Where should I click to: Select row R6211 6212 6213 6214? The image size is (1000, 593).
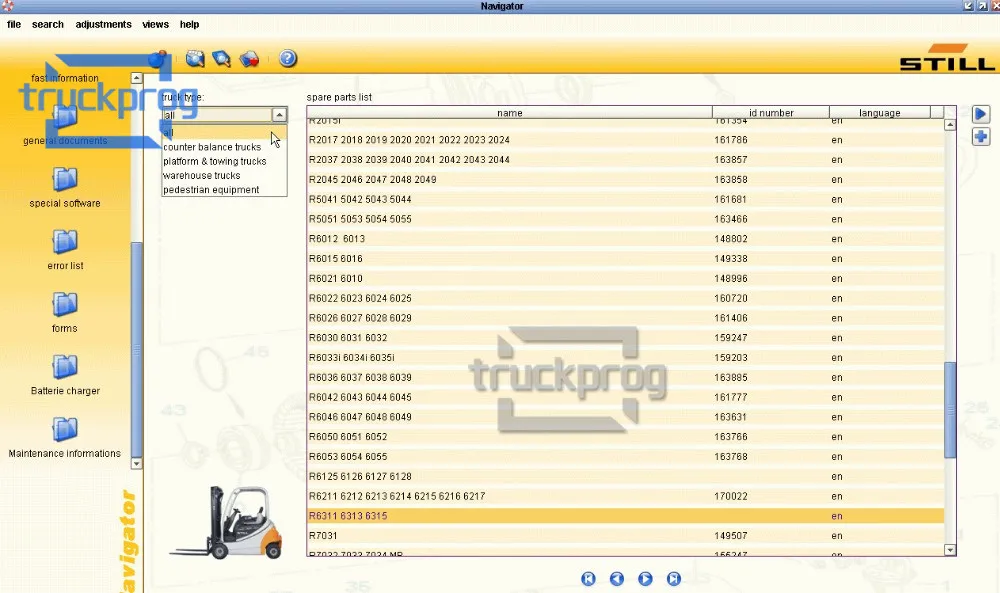click(626, 495)
